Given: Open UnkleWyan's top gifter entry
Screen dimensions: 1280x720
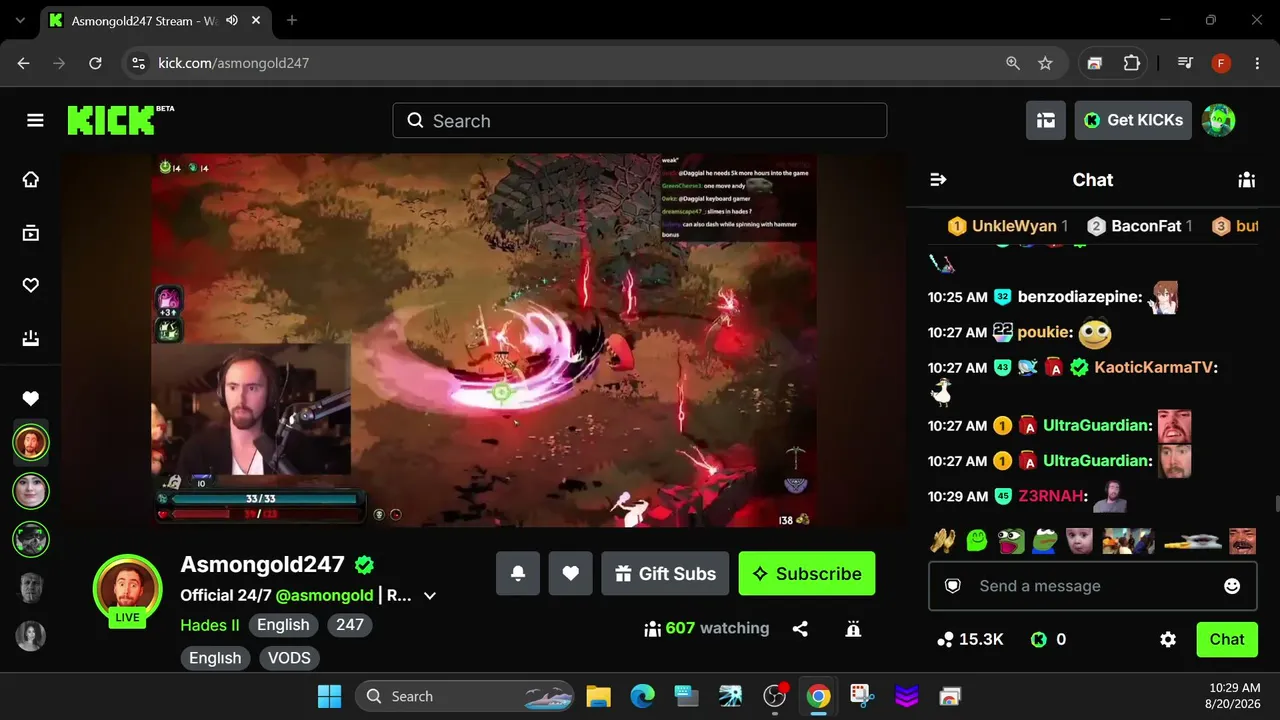Looking at the screenshot, I should 1008,226.
